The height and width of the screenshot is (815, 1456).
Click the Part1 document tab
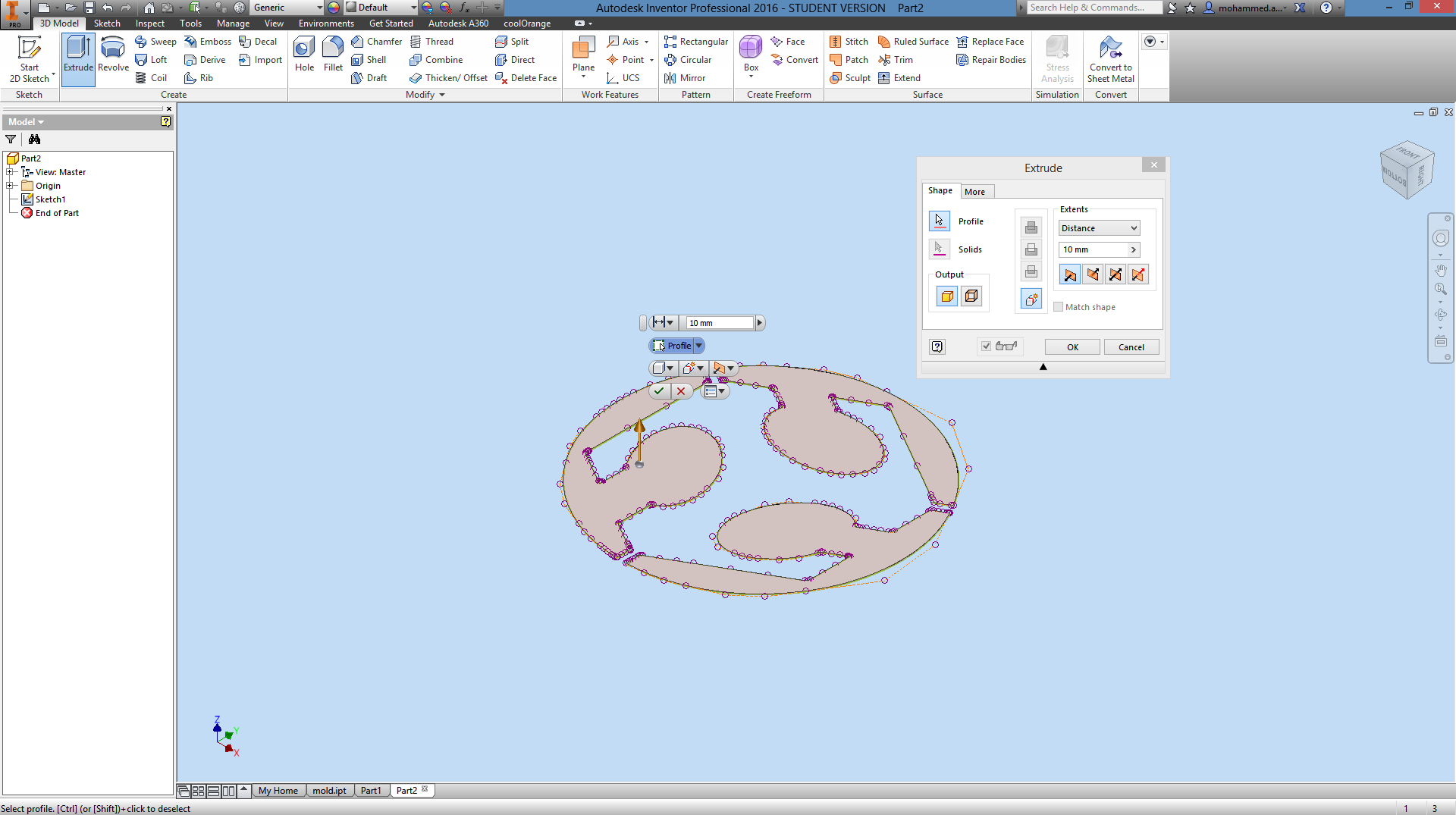coord(371,790)
